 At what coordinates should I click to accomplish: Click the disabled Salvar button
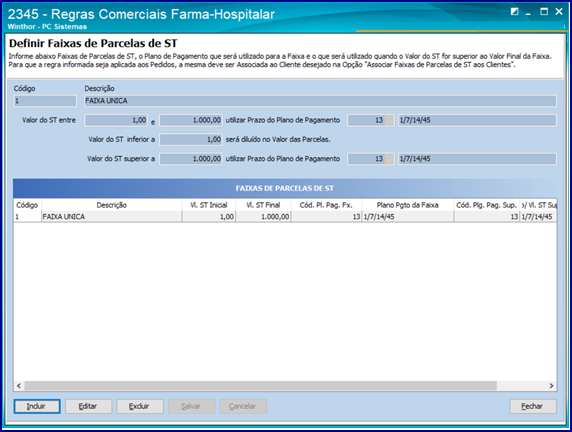tap(192, 406)
